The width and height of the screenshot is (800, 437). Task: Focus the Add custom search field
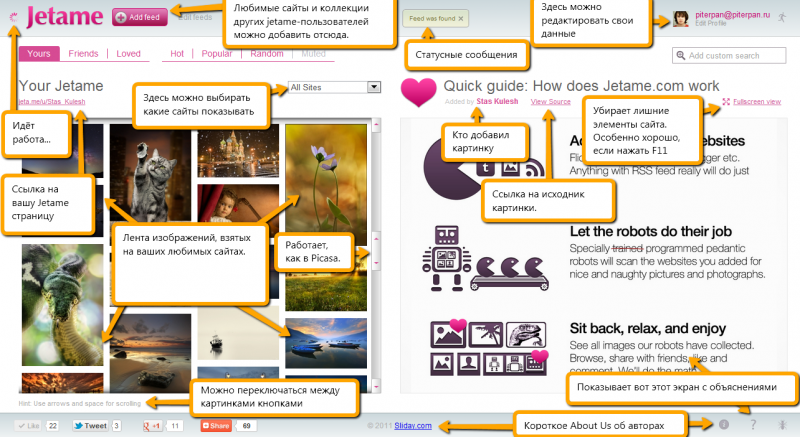729,55
